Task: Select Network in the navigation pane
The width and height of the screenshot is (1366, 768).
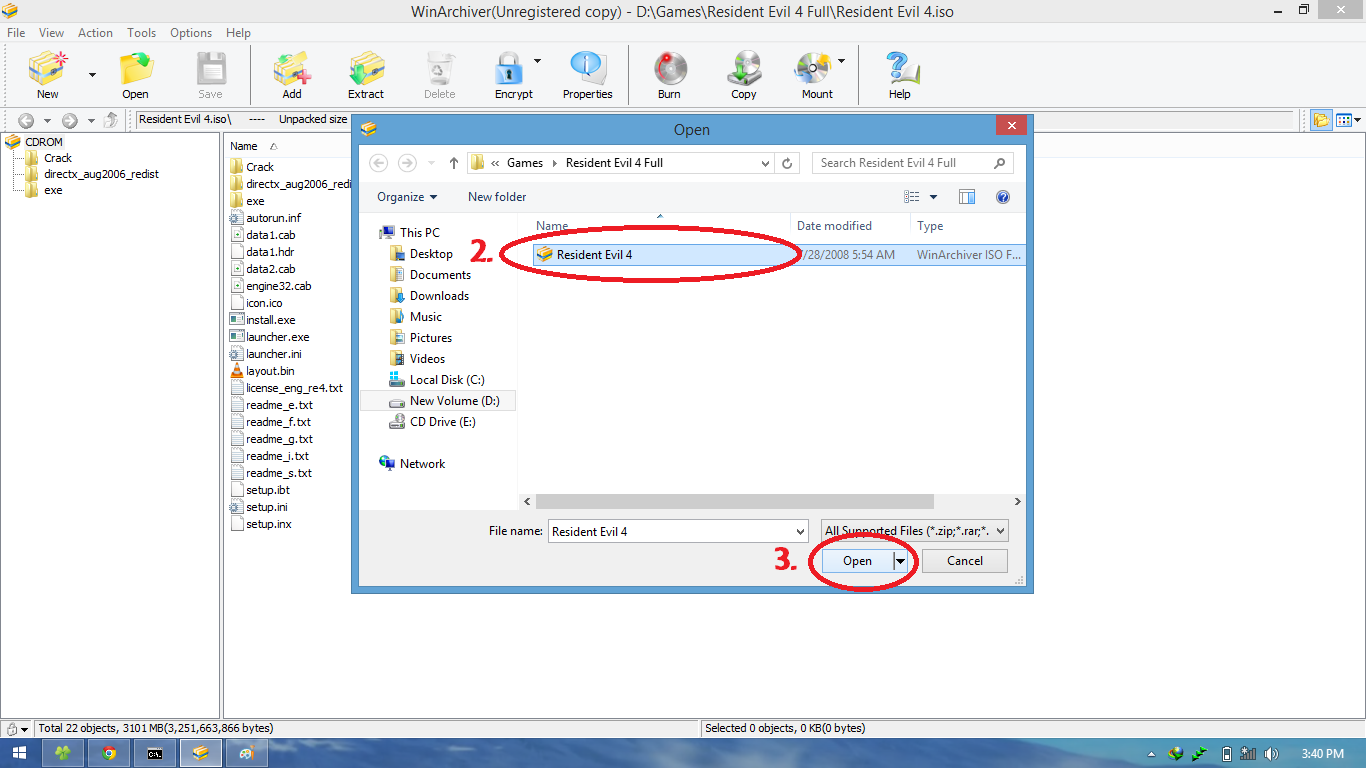Action: (422, 464)
